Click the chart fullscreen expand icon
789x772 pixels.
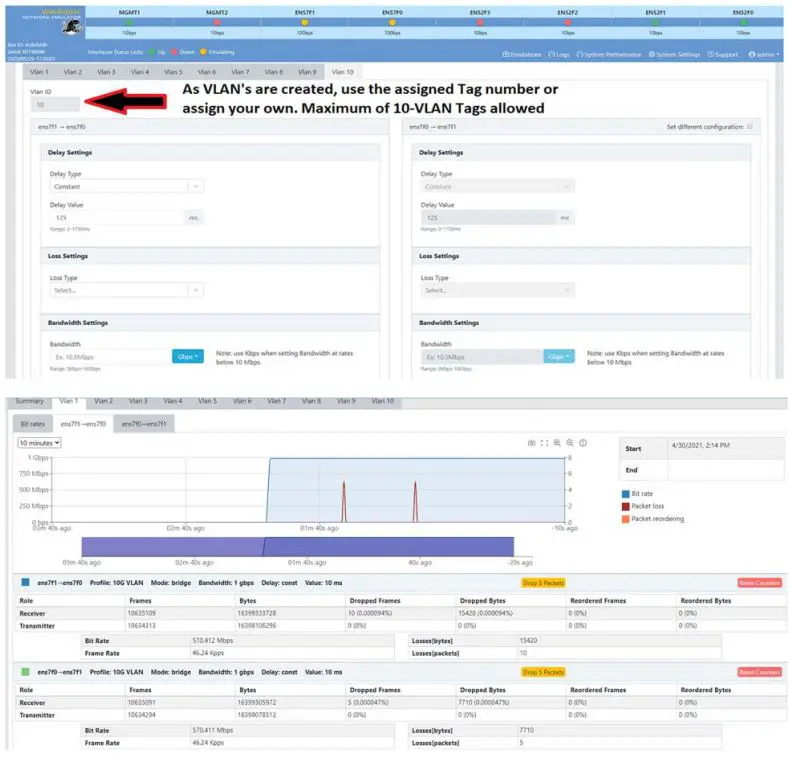coord(544,443)
